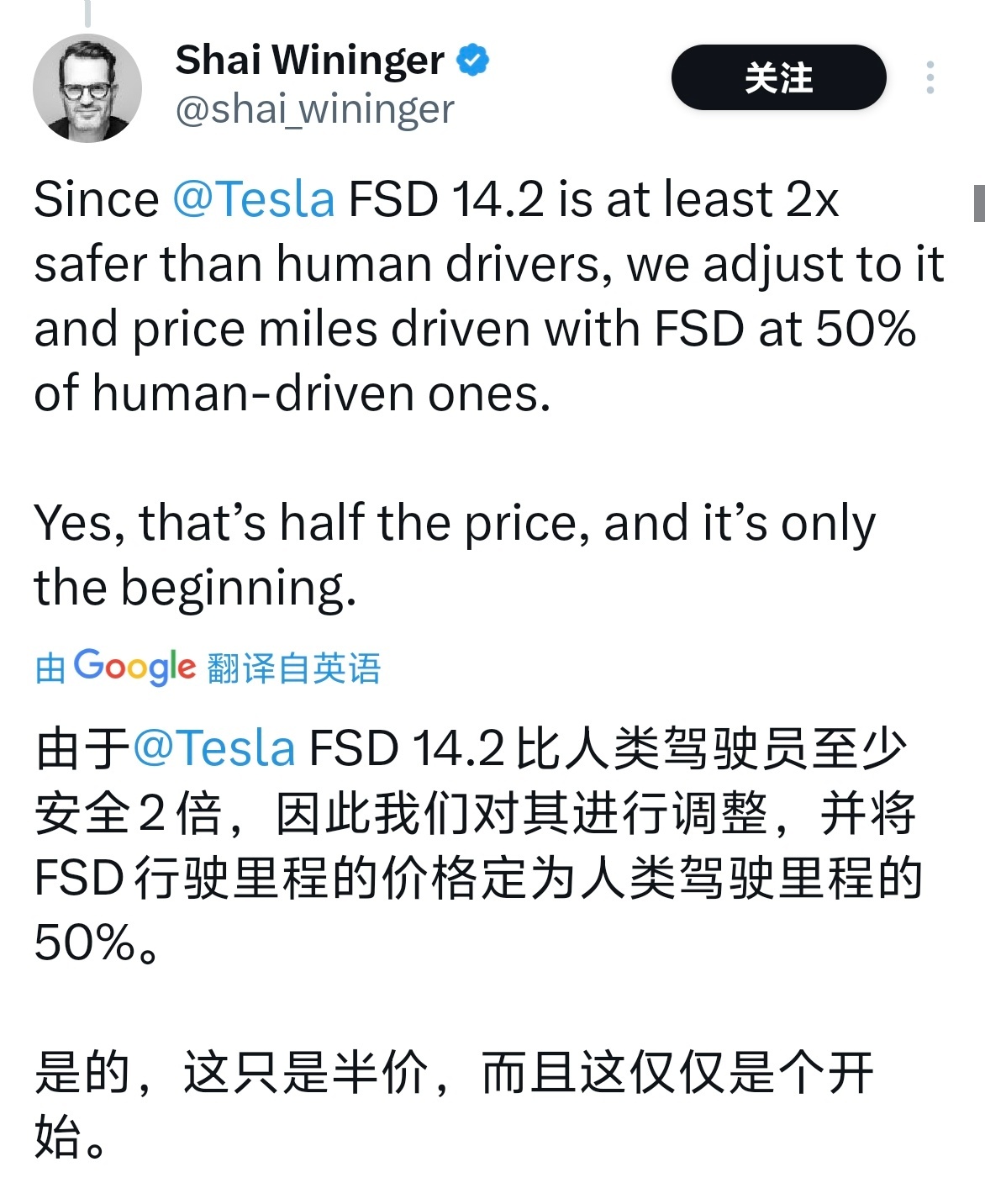
Task: Click the scrollbar indicator on right edge
Action: coord(979,203)
